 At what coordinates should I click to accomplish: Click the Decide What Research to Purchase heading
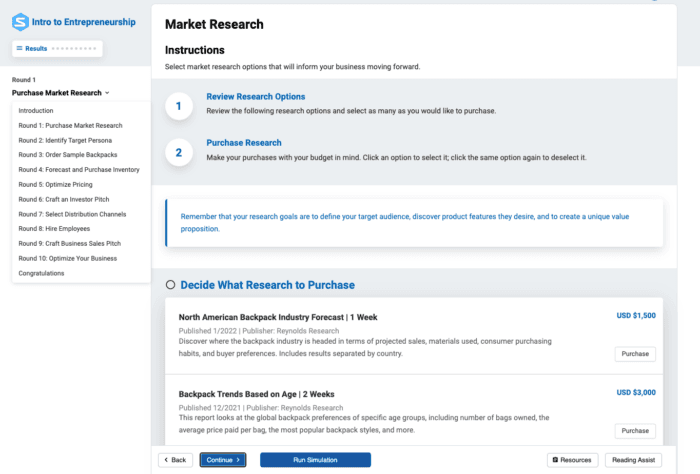pyautogui.click(x=267, y=285)
